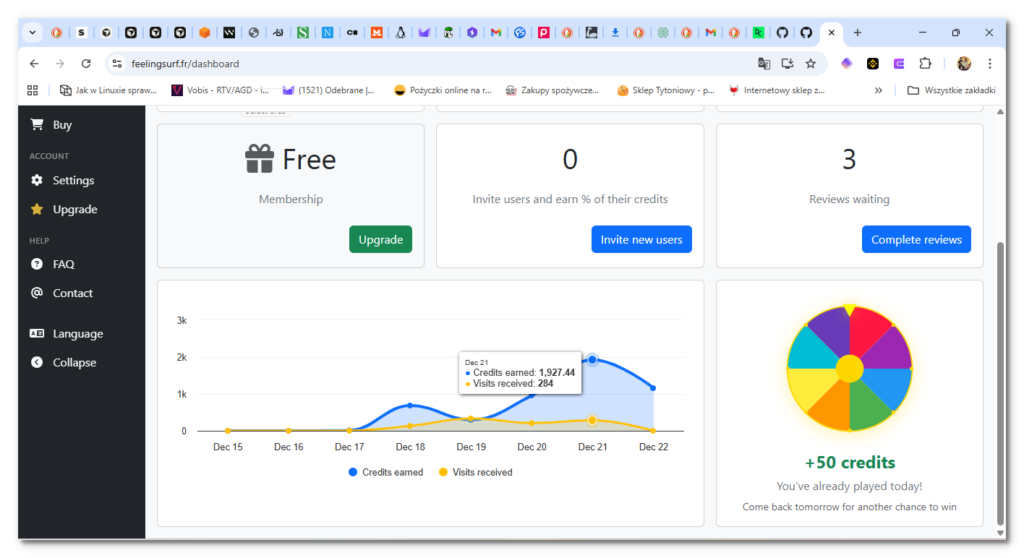Open the Wszystkie zakładki bookmarks folder
Image resolution: width=1024 pixels, height=558 pixels.
[x=952, y=90]
